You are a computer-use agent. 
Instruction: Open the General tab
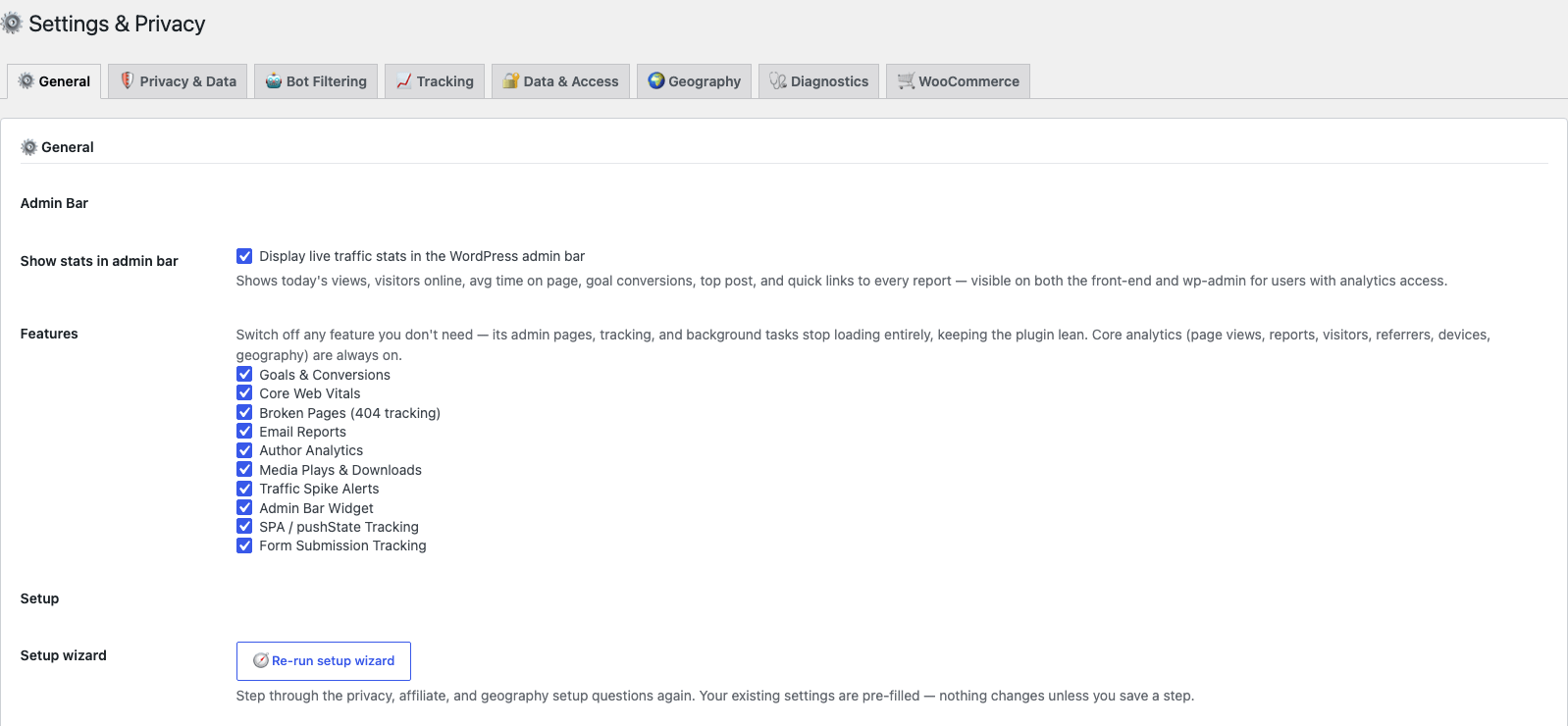(55, 81)
